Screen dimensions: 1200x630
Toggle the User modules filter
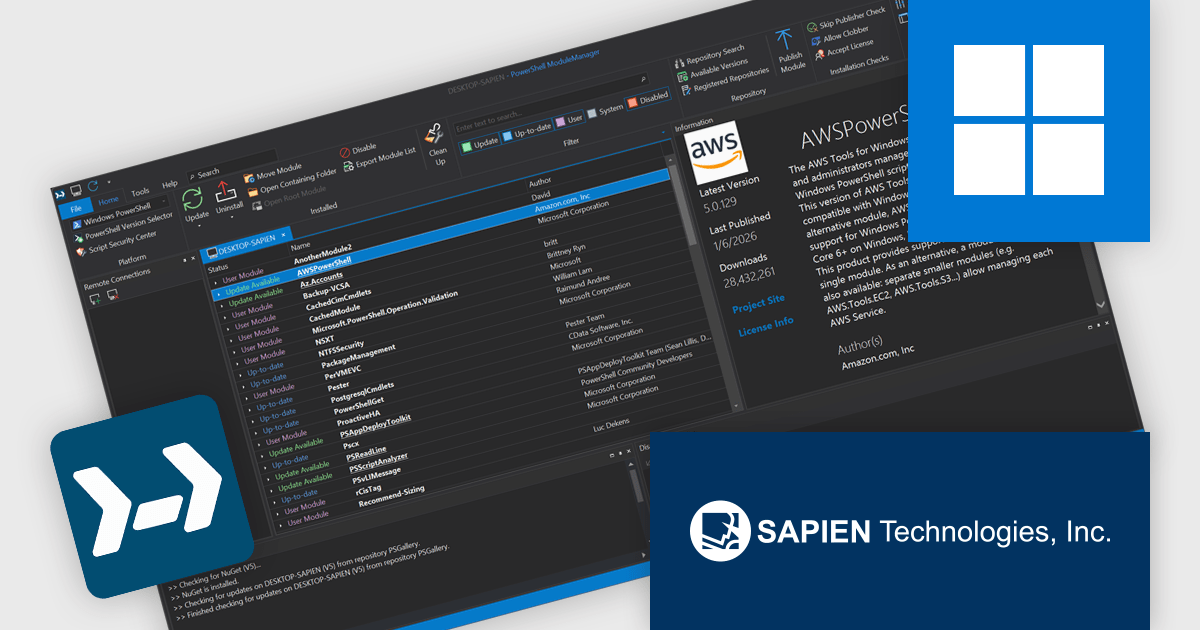(x=570, y=120)
